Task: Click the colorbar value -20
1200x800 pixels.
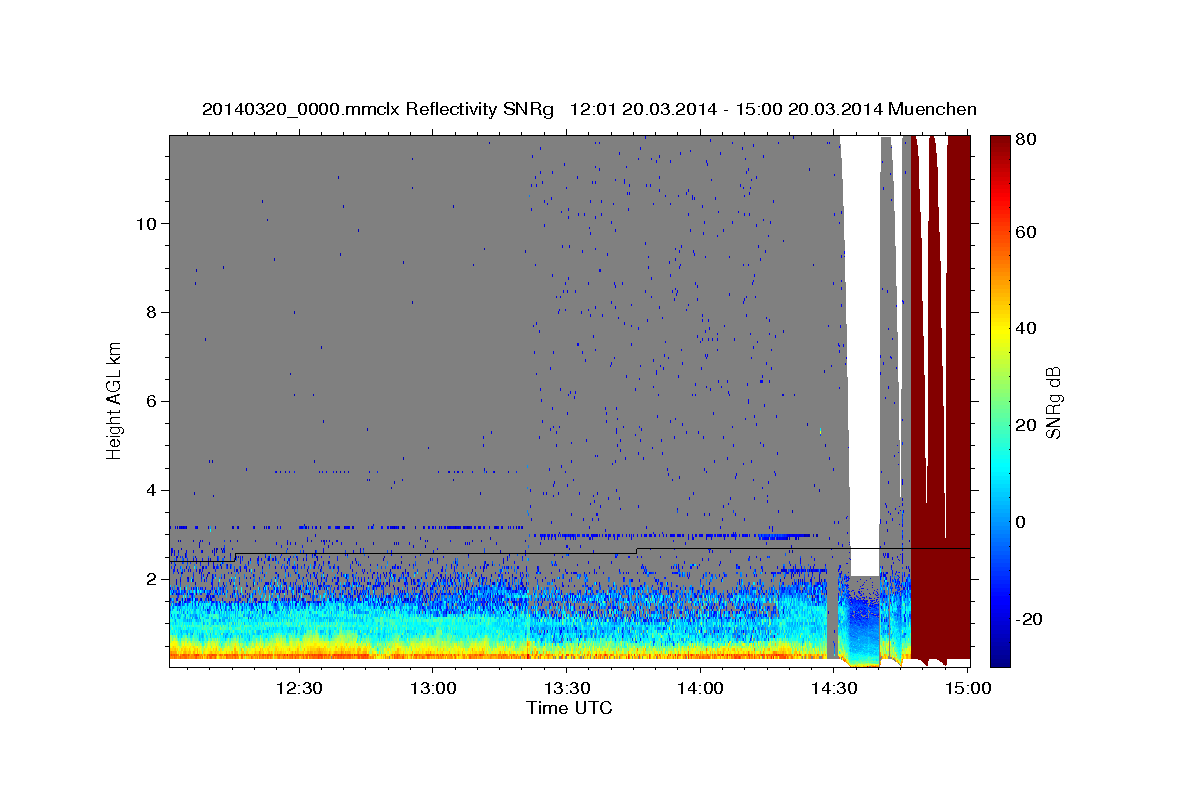Action: [x=1029, y=619]
